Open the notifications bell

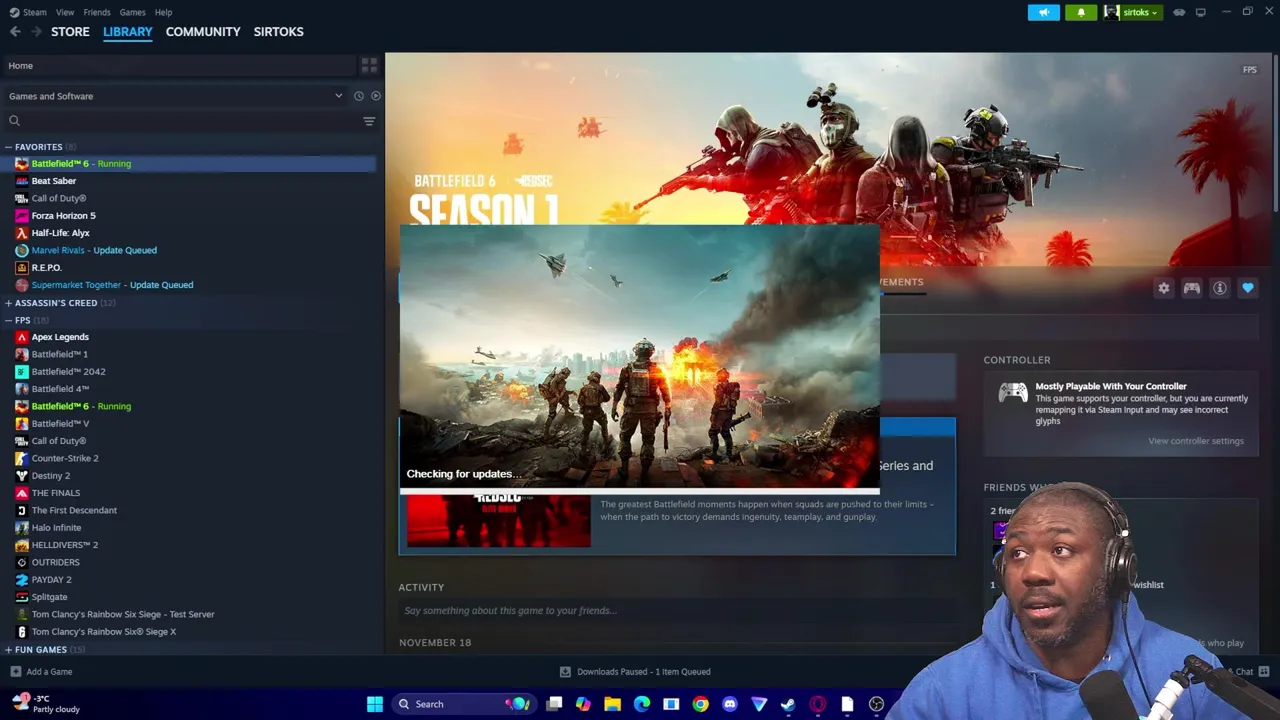[1081, 12]
